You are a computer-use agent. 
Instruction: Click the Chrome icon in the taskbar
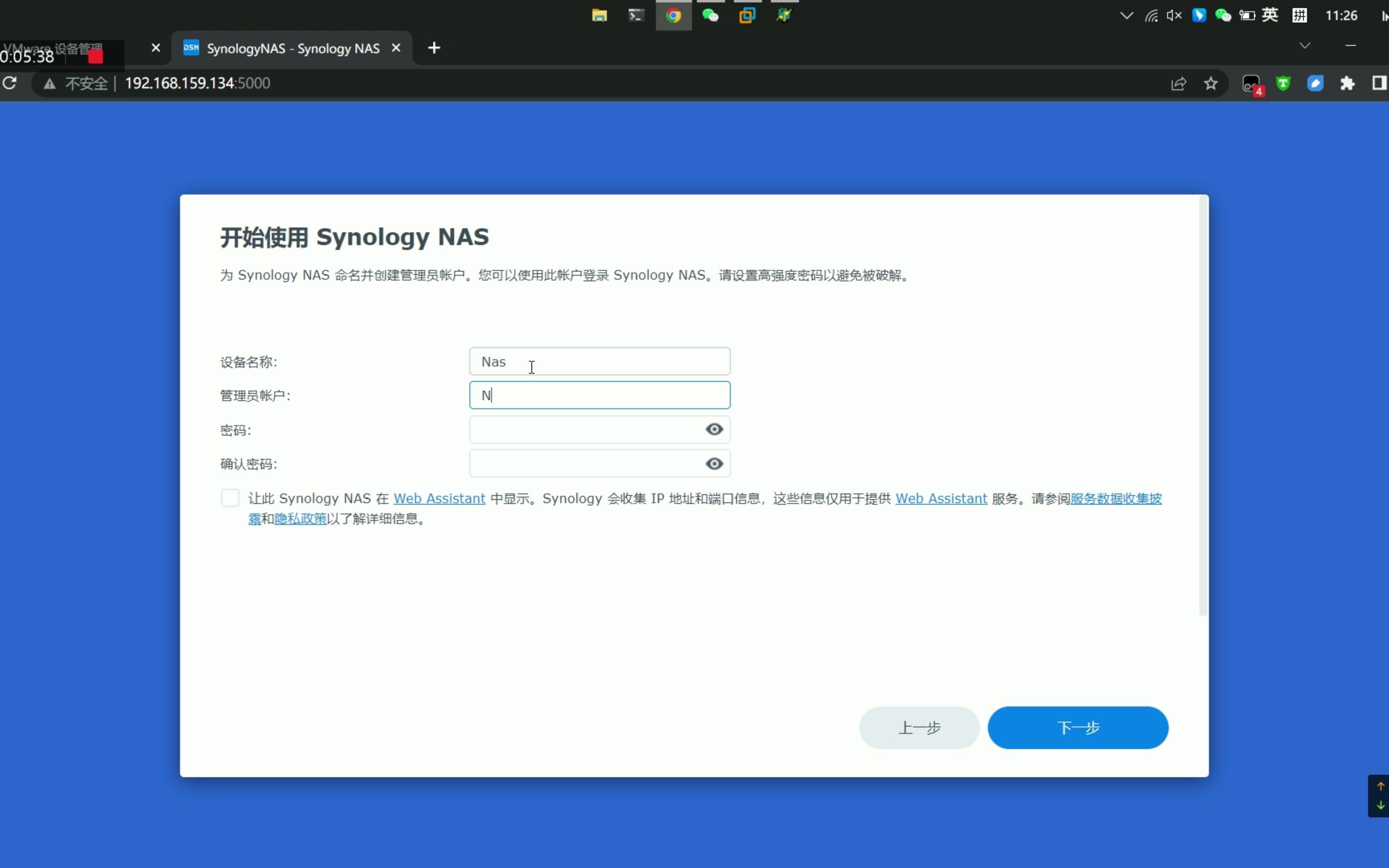673,16
